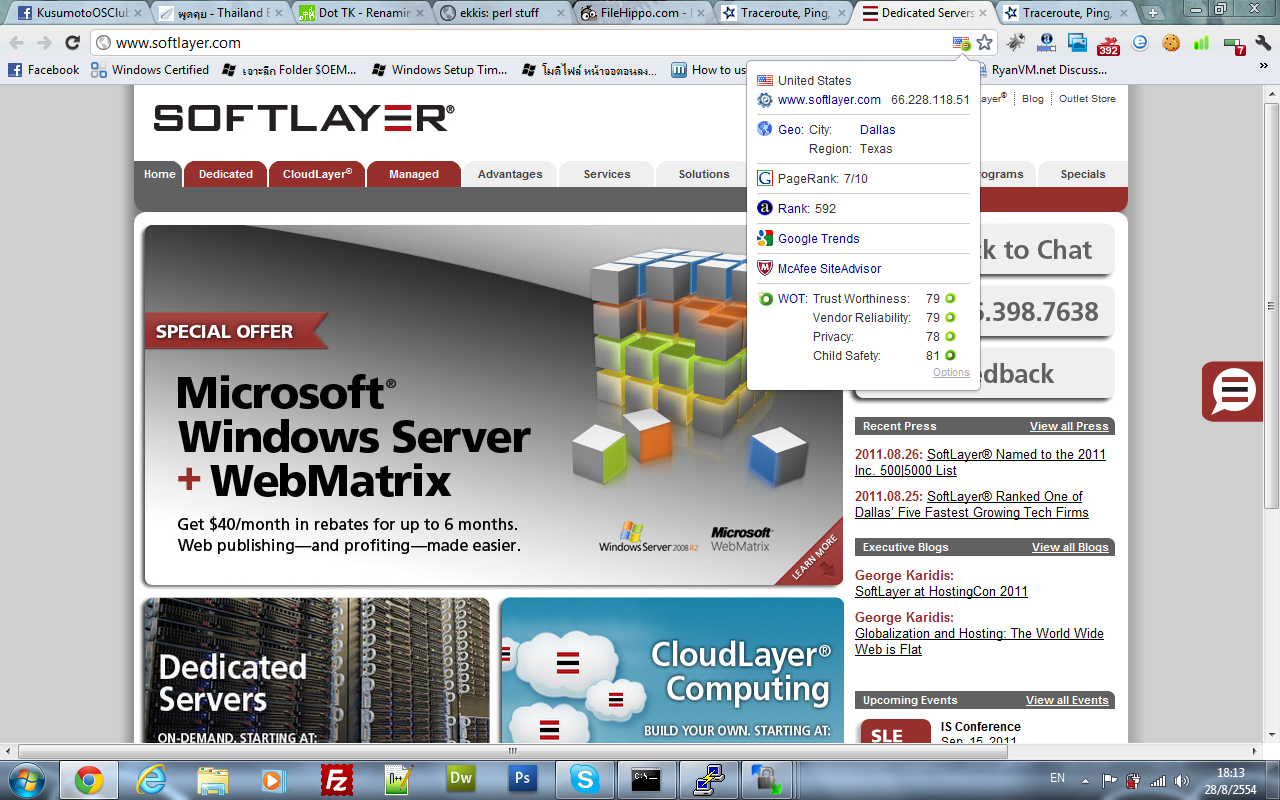Open the Windows Certified bookmark

[x=150, y=70]
